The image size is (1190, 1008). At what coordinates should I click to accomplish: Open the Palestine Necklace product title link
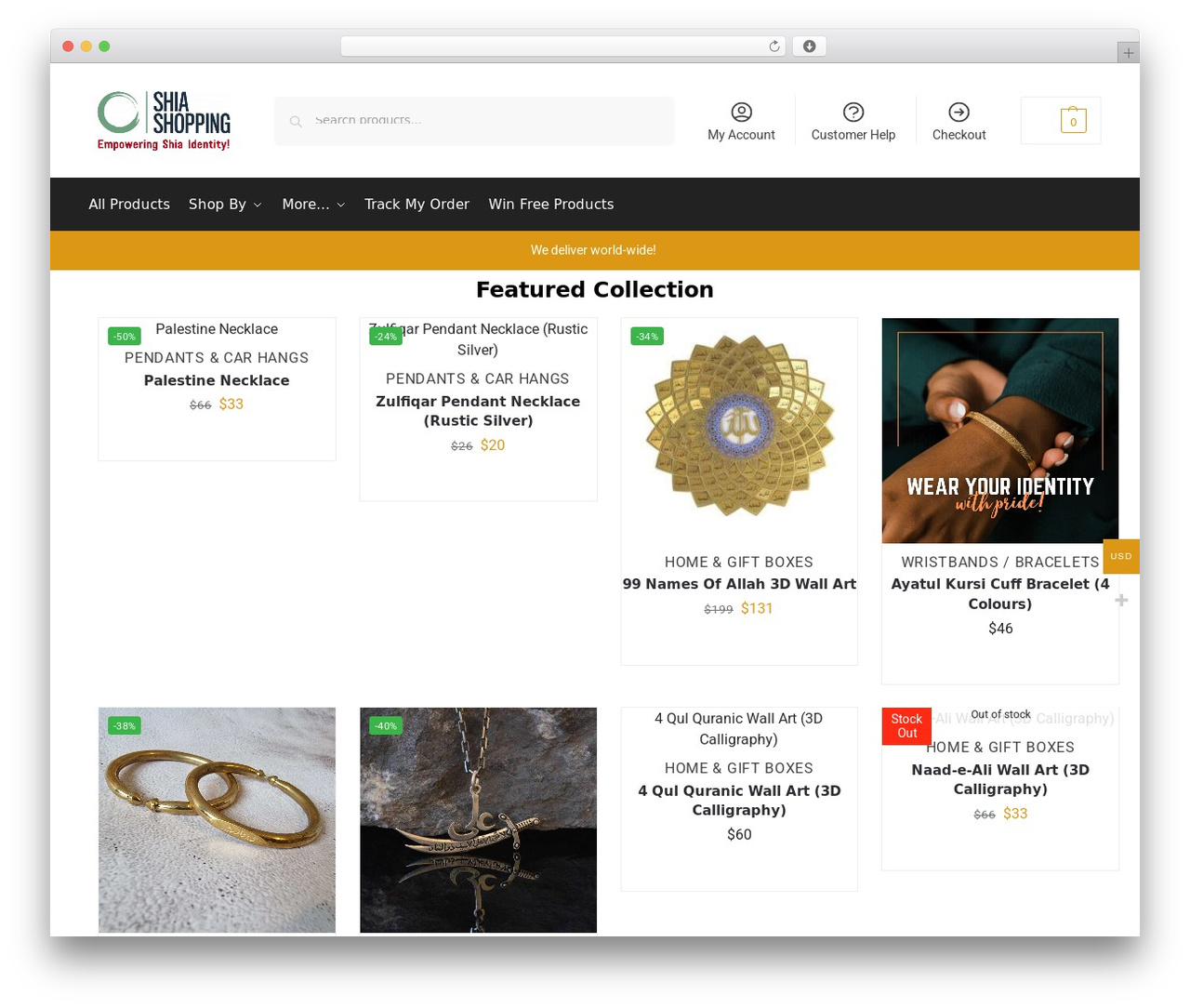pos(217,380)
